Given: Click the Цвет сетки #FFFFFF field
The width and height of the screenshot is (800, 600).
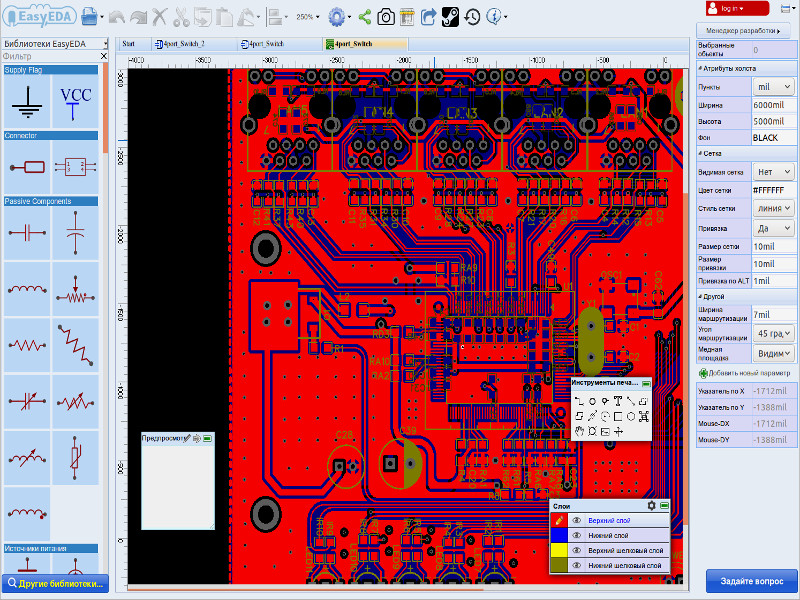Looking at the screenshot, I should click(x=774, y=190).
